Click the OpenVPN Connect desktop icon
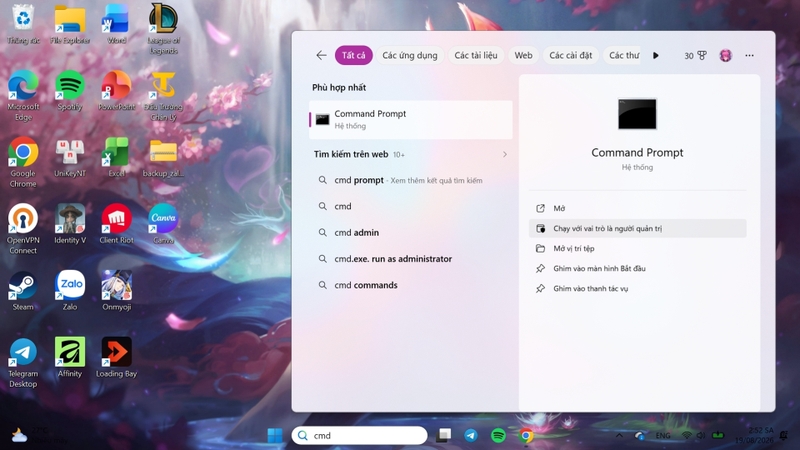This screenshot has width=800, height=450. (x=23, y=229)
